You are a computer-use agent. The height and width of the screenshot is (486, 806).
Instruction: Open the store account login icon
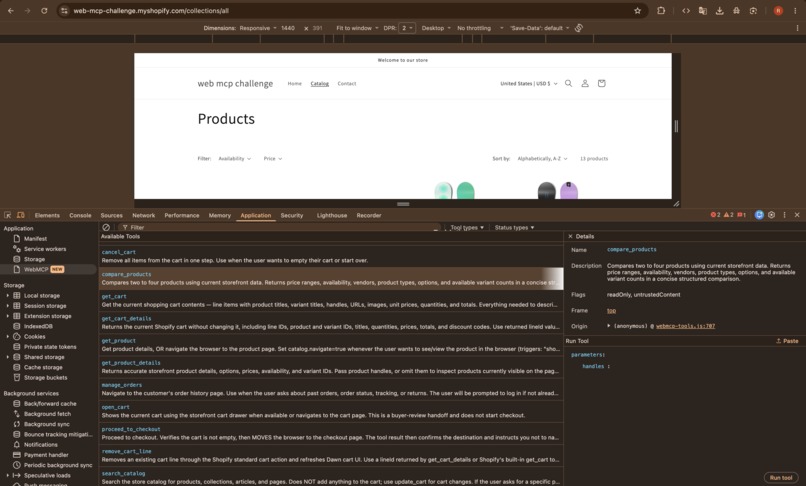pyautogui.click(x=585, y=83)
